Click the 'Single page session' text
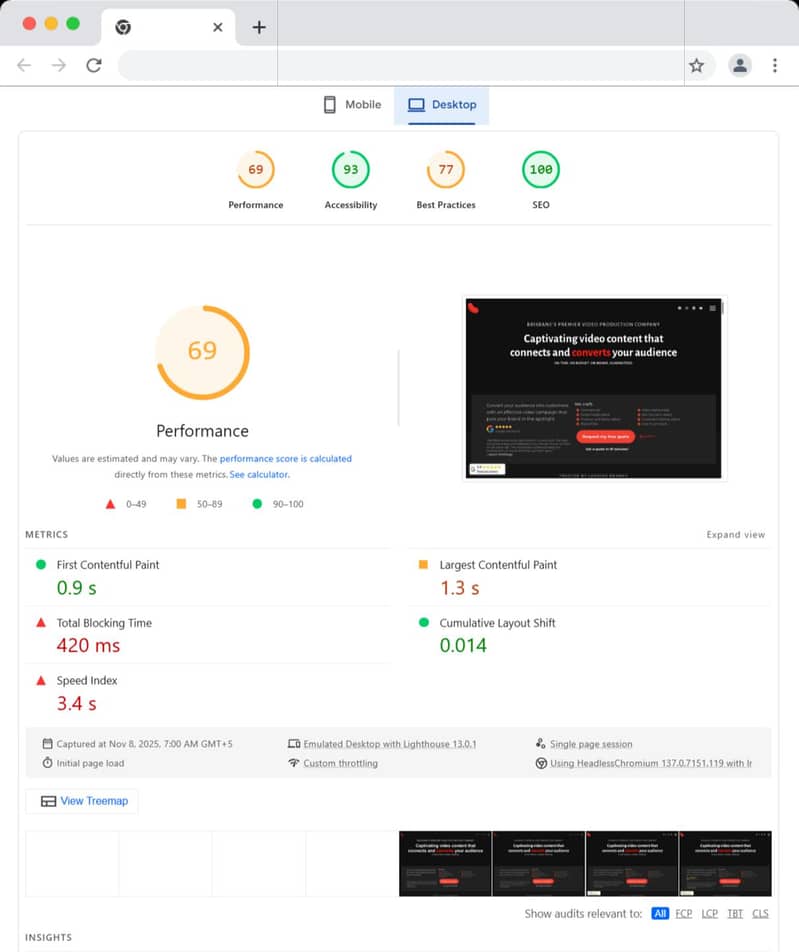 591,744
